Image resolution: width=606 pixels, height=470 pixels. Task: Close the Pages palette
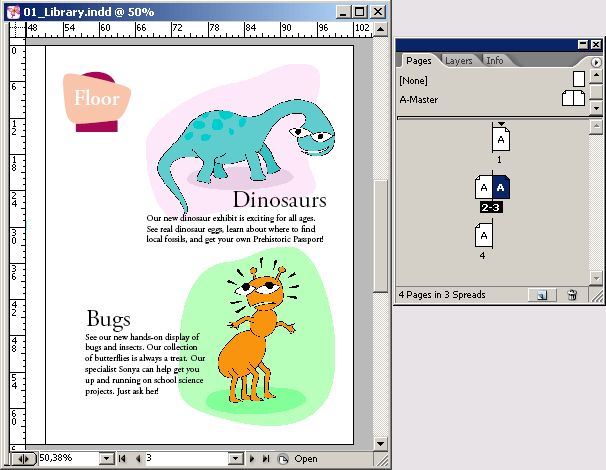tap(596, 45)
